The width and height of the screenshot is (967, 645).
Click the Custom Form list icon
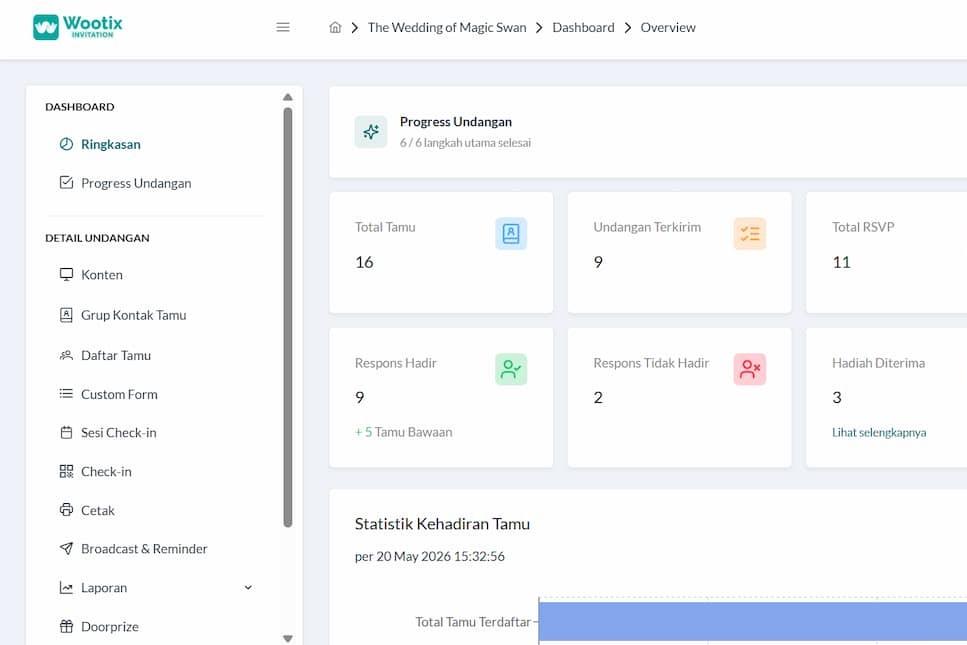[66, 394]
